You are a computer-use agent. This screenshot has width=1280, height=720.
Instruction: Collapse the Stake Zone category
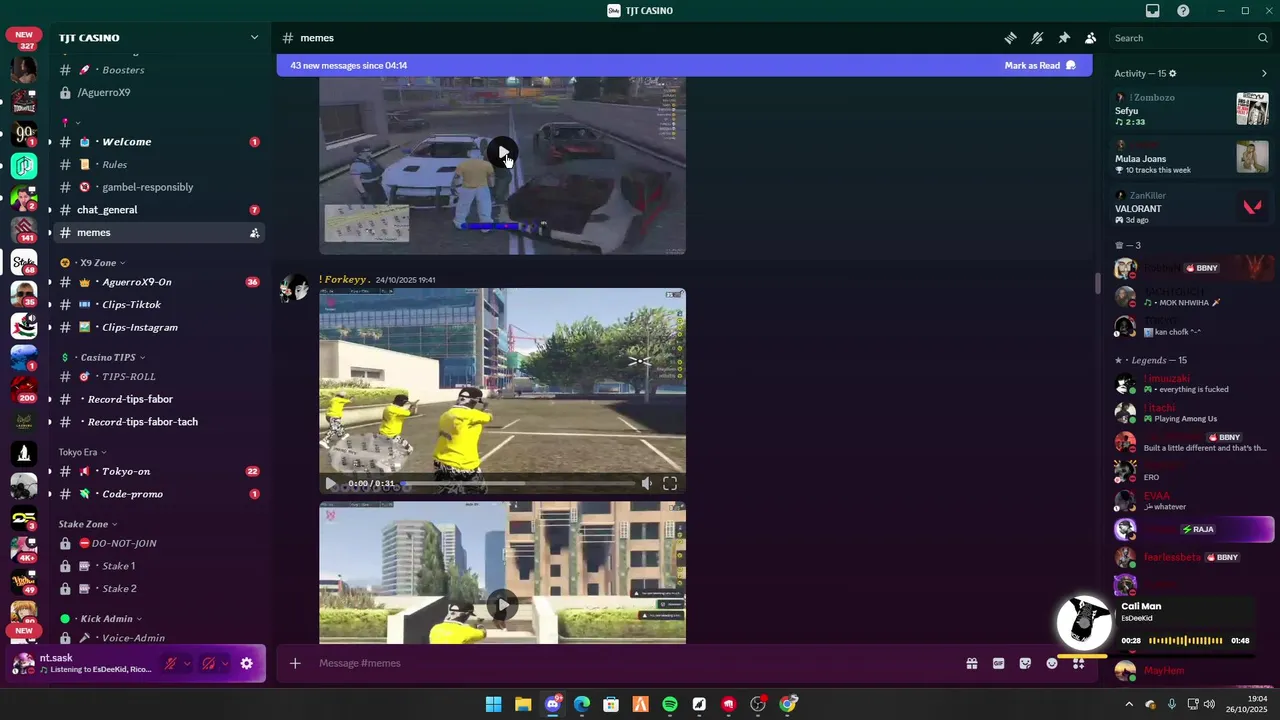point(88,524)
